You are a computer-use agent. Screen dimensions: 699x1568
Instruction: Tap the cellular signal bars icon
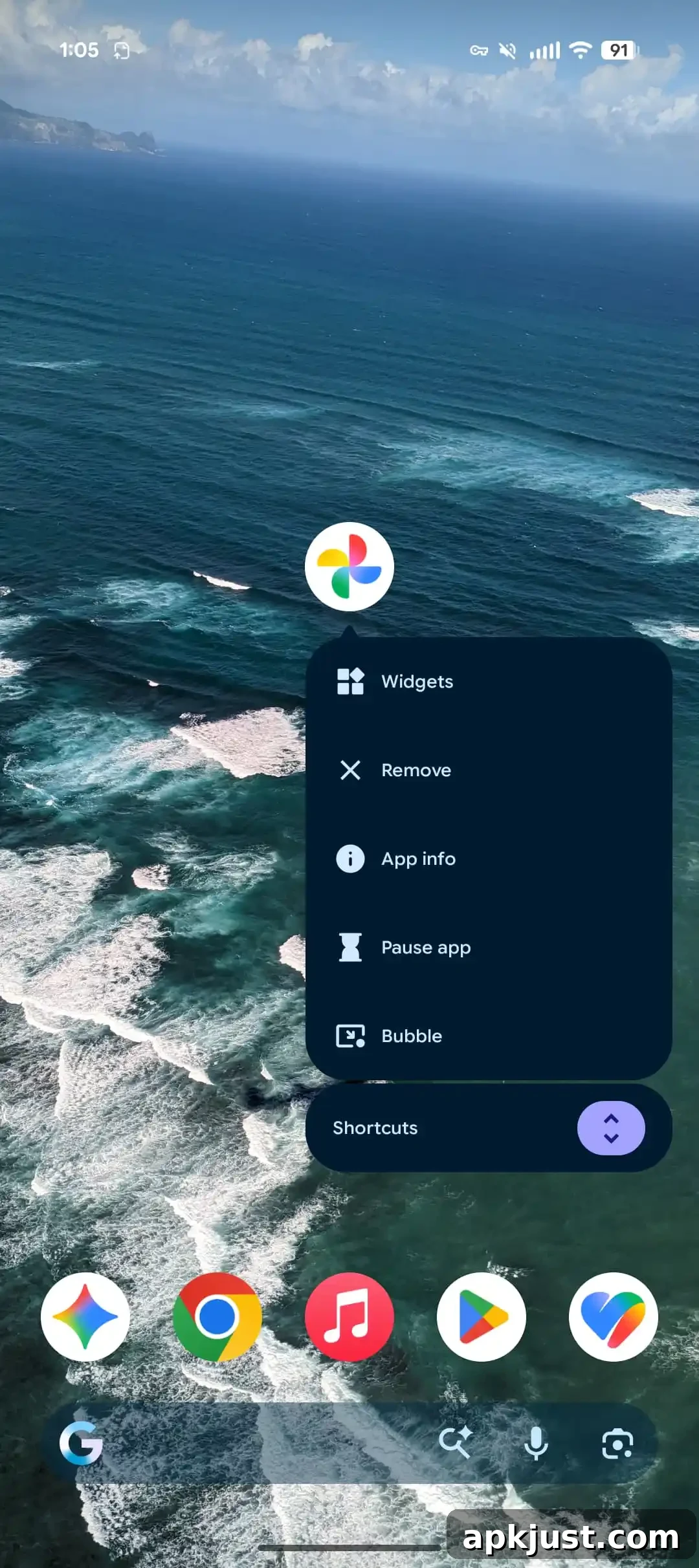[x=545, y=50]
